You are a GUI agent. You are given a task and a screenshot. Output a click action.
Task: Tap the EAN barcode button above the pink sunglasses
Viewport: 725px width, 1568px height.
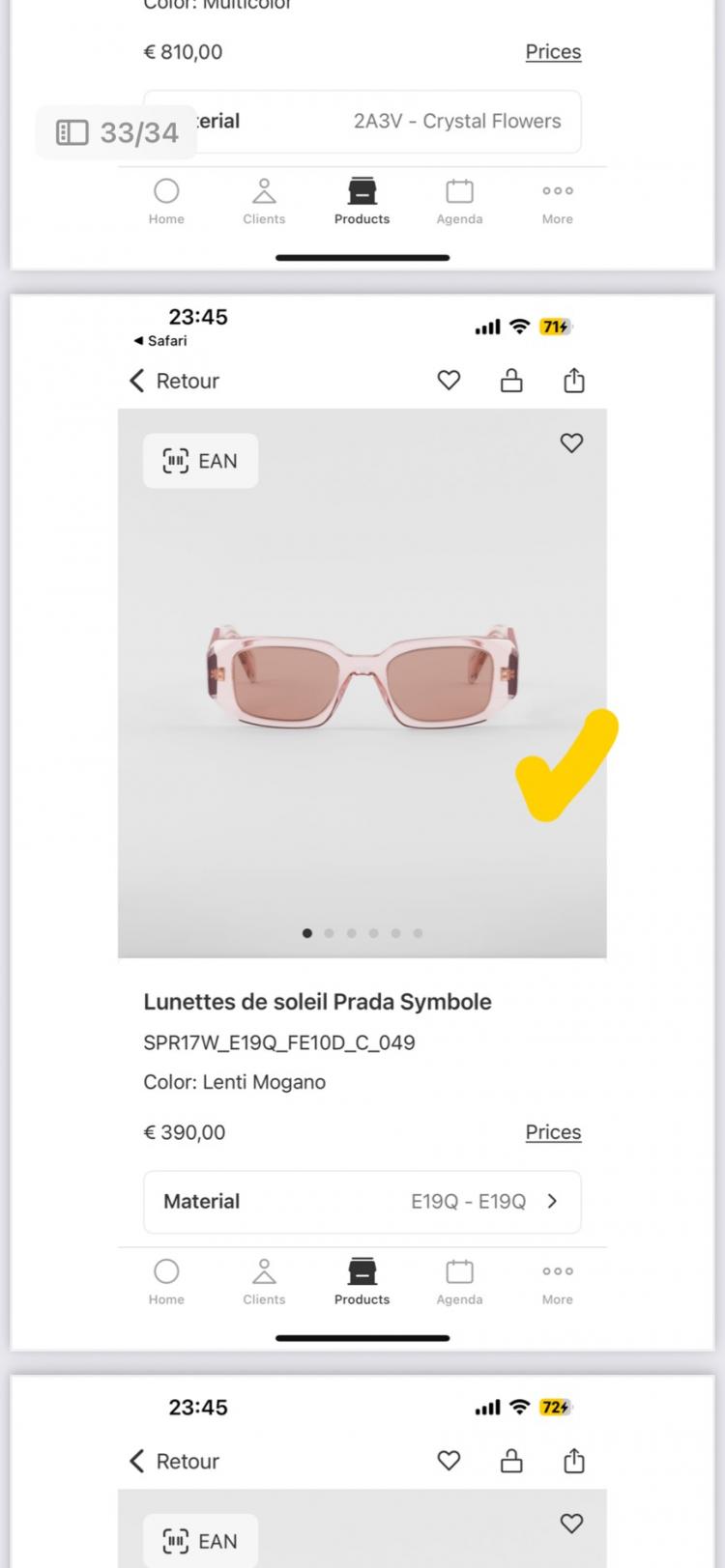[x=201, y=461]
